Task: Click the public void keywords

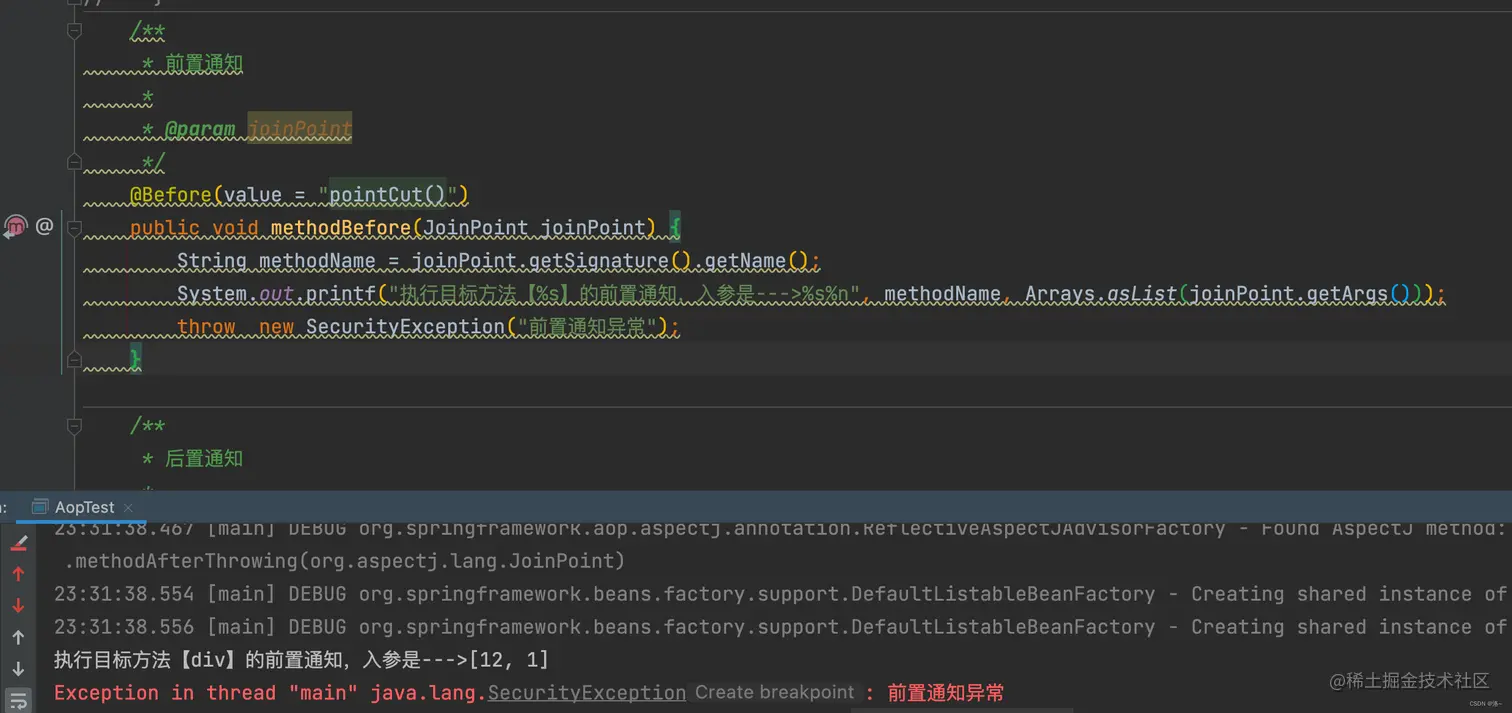Action: pyautogui.click(x=194, y=228)
